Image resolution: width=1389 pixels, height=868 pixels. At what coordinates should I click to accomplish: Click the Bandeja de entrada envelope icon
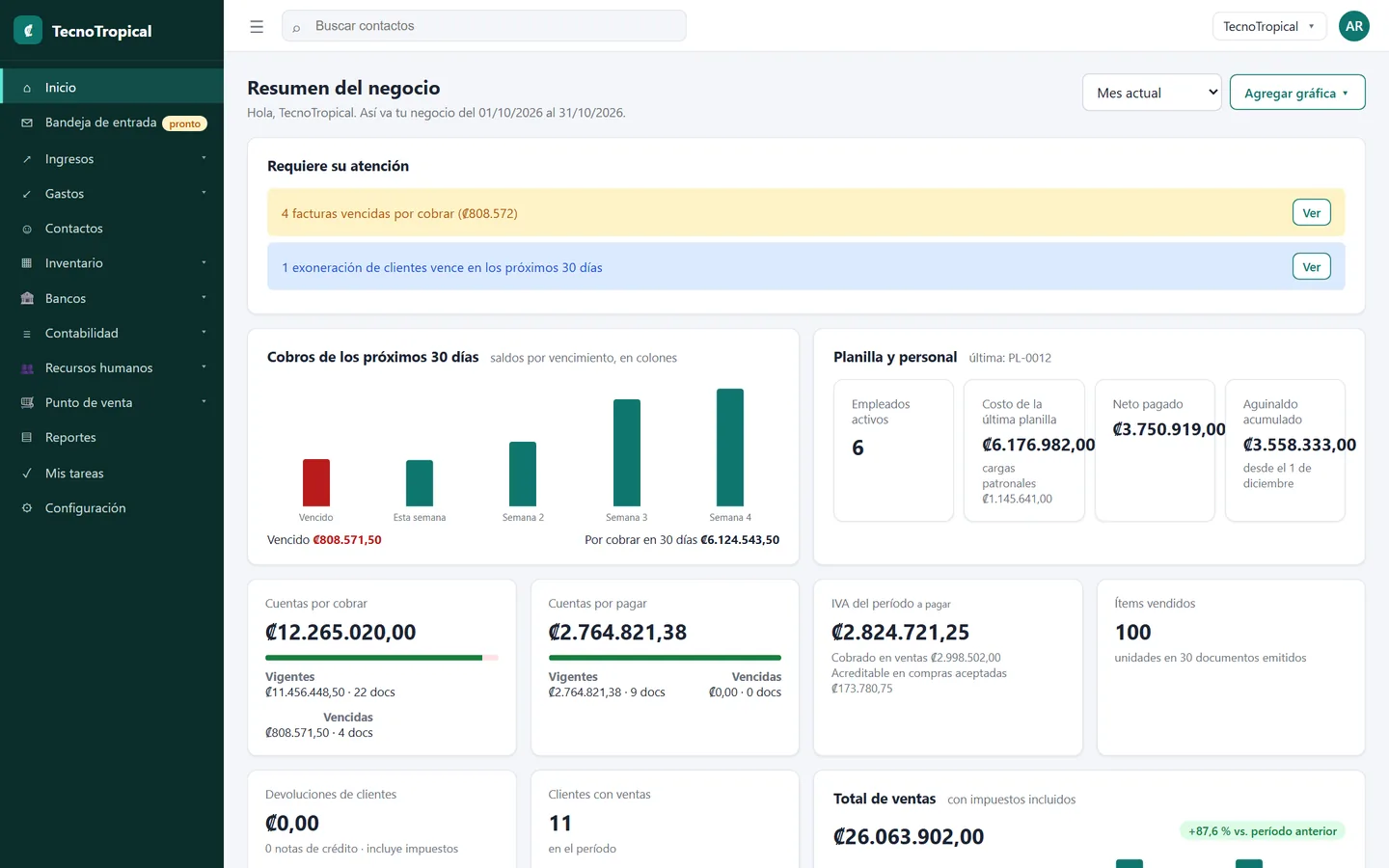tap(27, 122)
